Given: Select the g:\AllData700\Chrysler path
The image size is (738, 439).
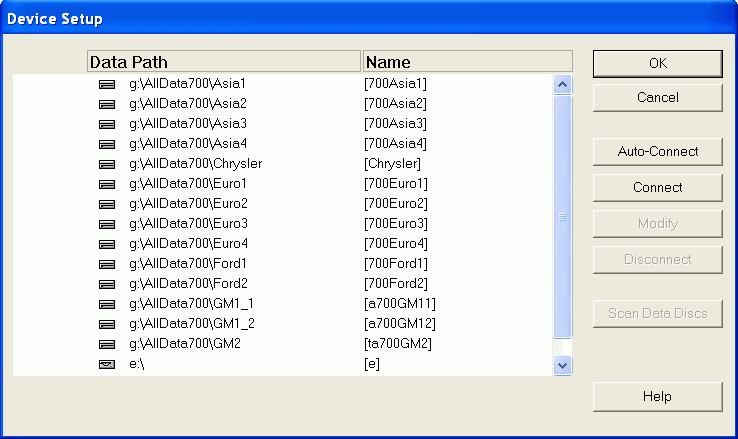Looking at the screenshot, I should (x=195, y=164).
